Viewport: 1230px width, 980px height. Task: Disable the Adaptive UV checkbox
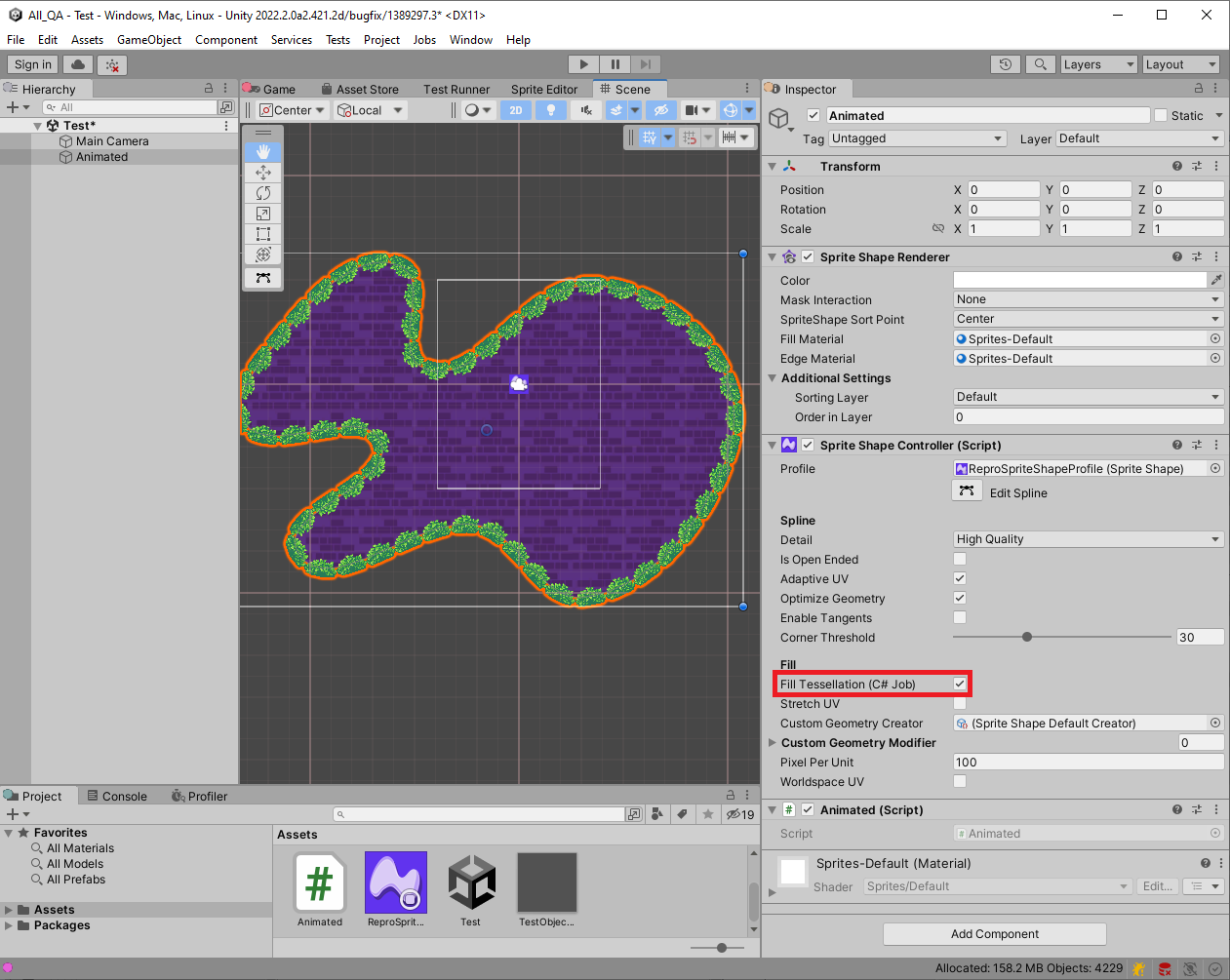pos(960,578)
